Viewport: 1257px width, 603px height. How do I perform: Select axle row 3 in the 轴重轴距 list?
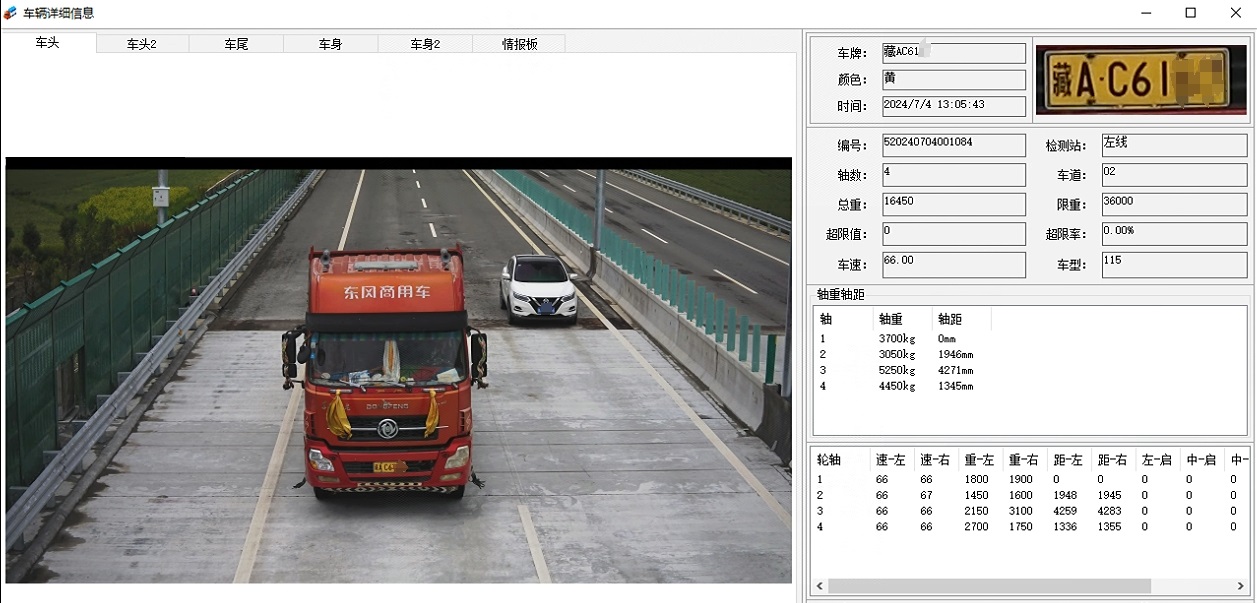[x=896, y=370]
